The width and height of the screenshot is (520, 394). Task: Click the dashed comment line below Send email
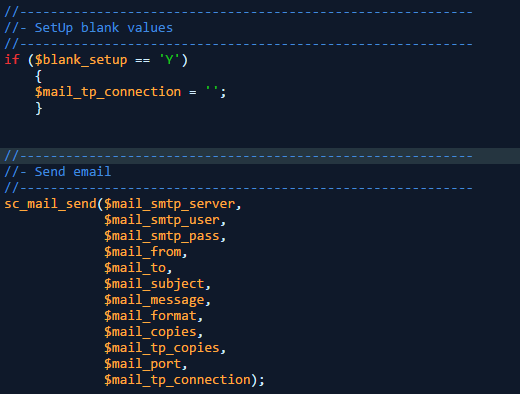click(x=239, y=188)
